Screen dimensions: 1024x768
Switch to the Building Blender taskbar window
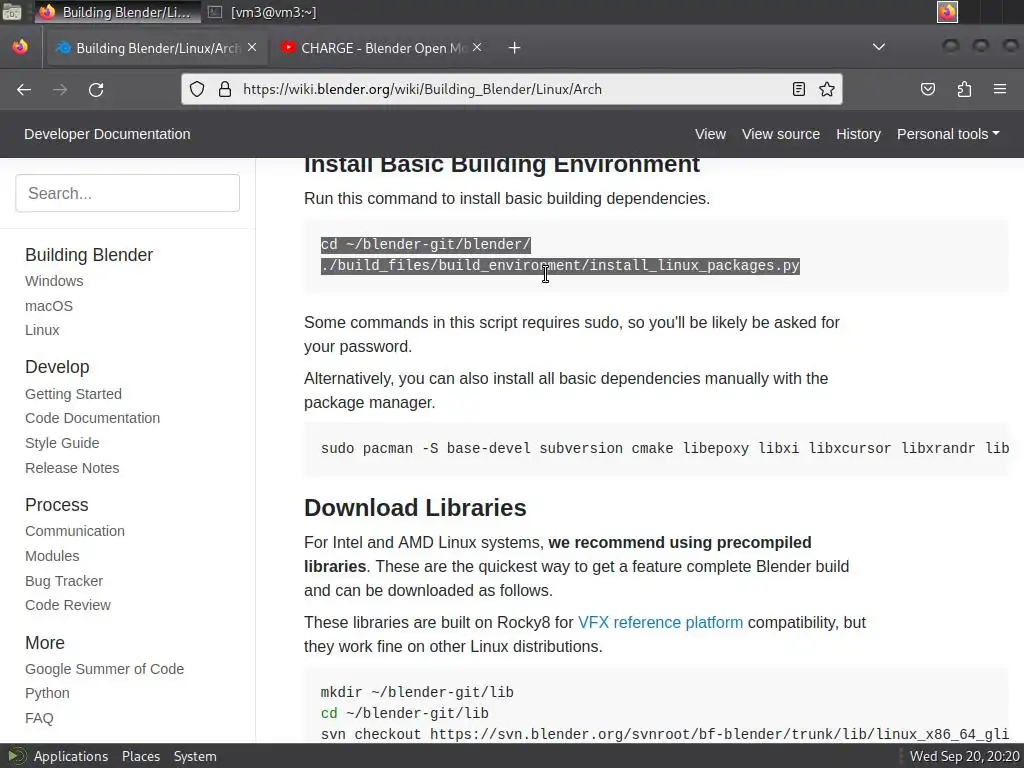118,12
